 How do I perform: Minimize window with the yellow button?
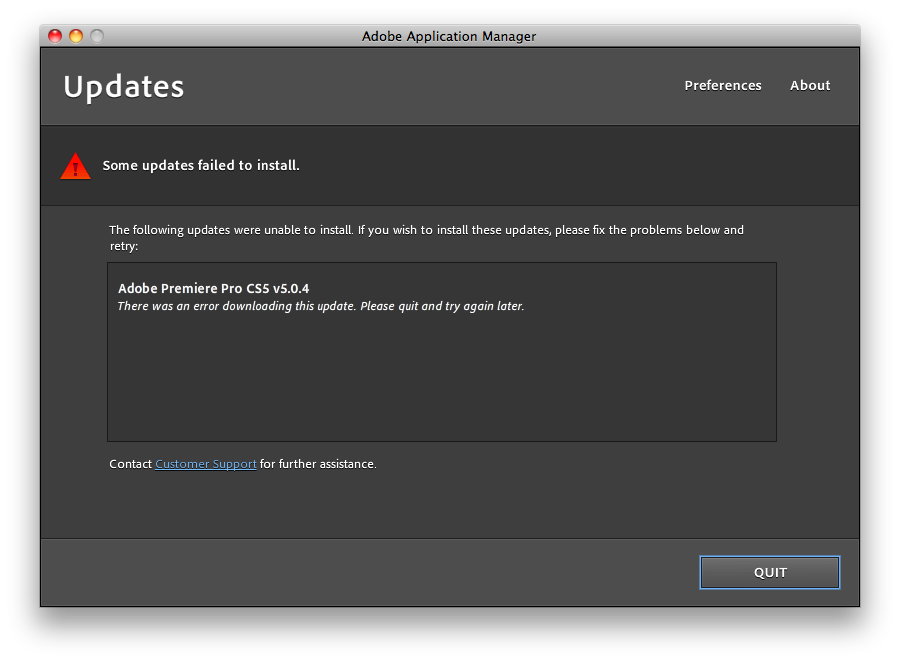[x=76, y=36]
